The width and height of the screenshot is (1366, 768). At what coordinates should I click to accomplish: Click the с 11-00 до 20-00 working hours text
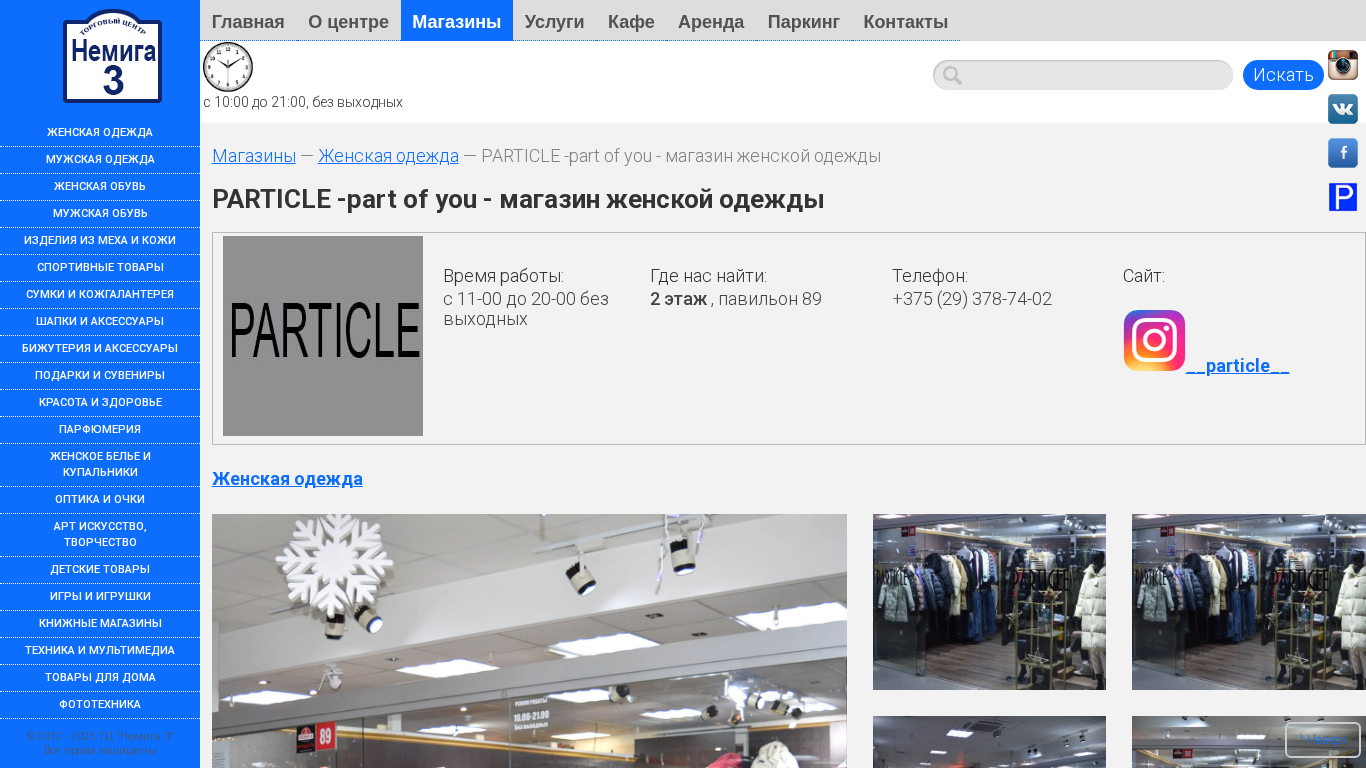[x=526, y=309]
